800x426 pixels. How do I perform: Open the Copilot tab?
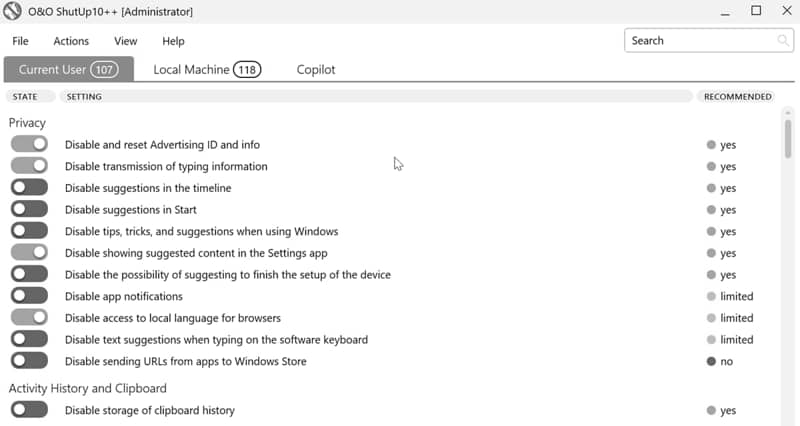(x=316, y=70)
